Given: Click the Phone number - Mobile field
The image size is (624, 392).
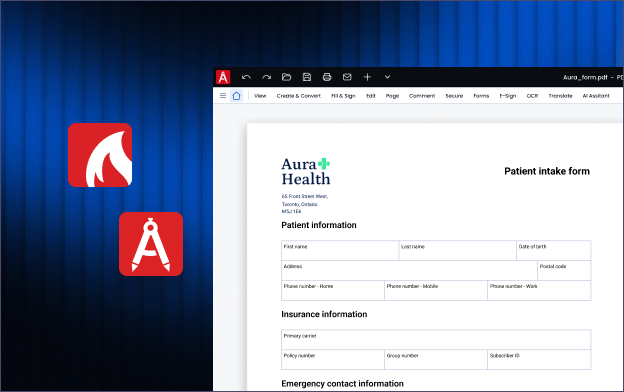Looking at the screenshot, I should pyautogui.click(x=436, y=291).
